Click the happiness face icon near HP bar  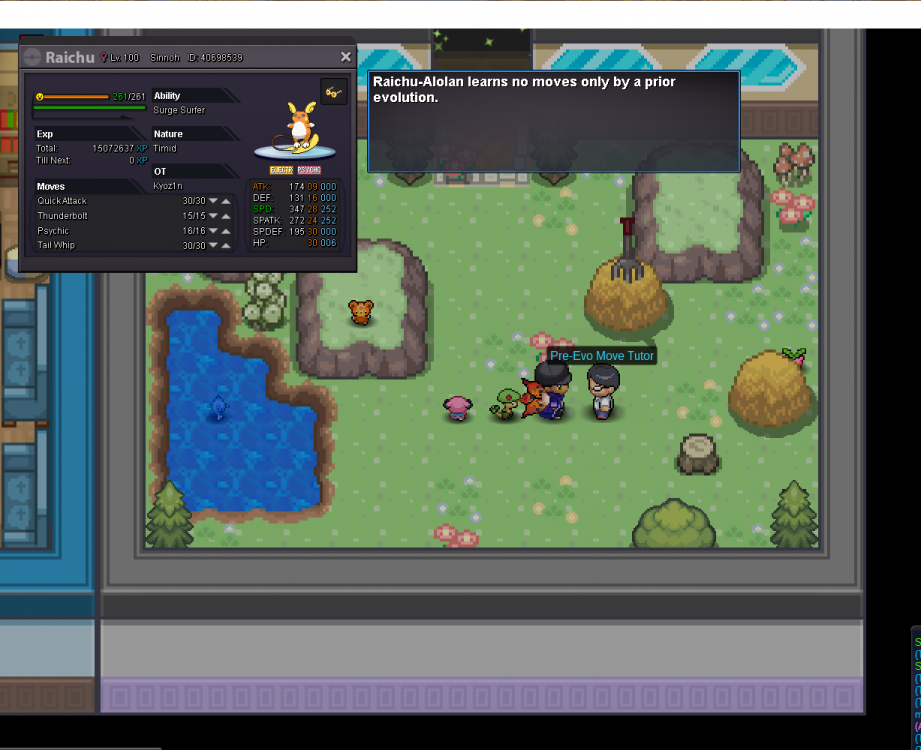[x=39, y=97]
